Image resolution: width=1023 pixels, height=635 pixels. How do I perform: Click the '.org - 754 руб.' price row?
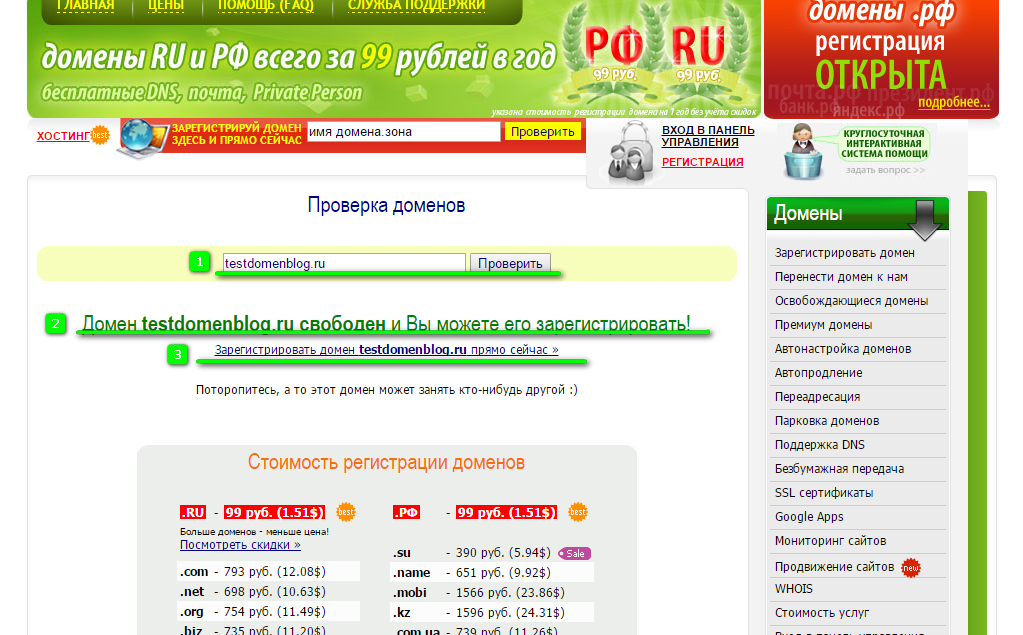coord(268,612)
